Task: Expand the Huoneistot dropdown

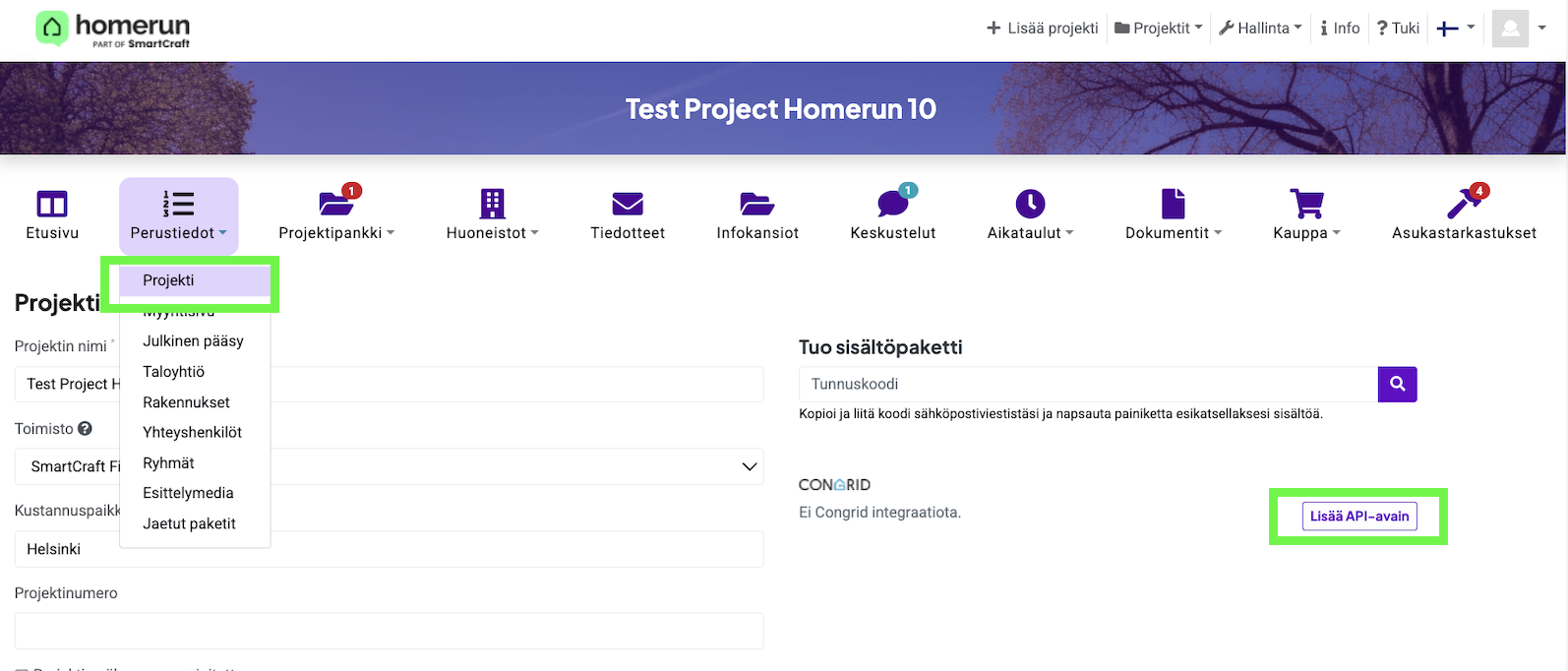Action: tap(492, 233)
